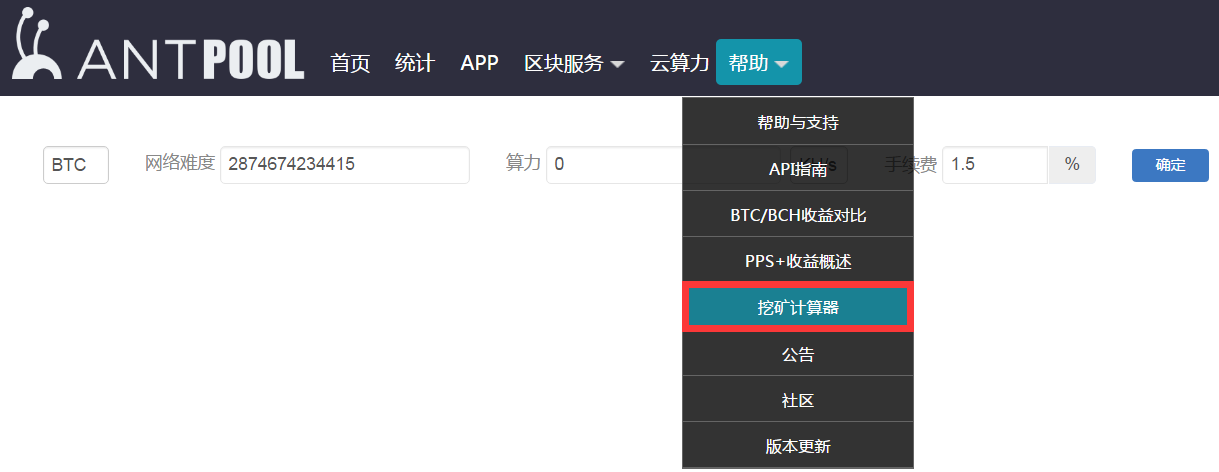Open the BTC coin selector
The image size is (1219, 472).
(x=75, y=165)
